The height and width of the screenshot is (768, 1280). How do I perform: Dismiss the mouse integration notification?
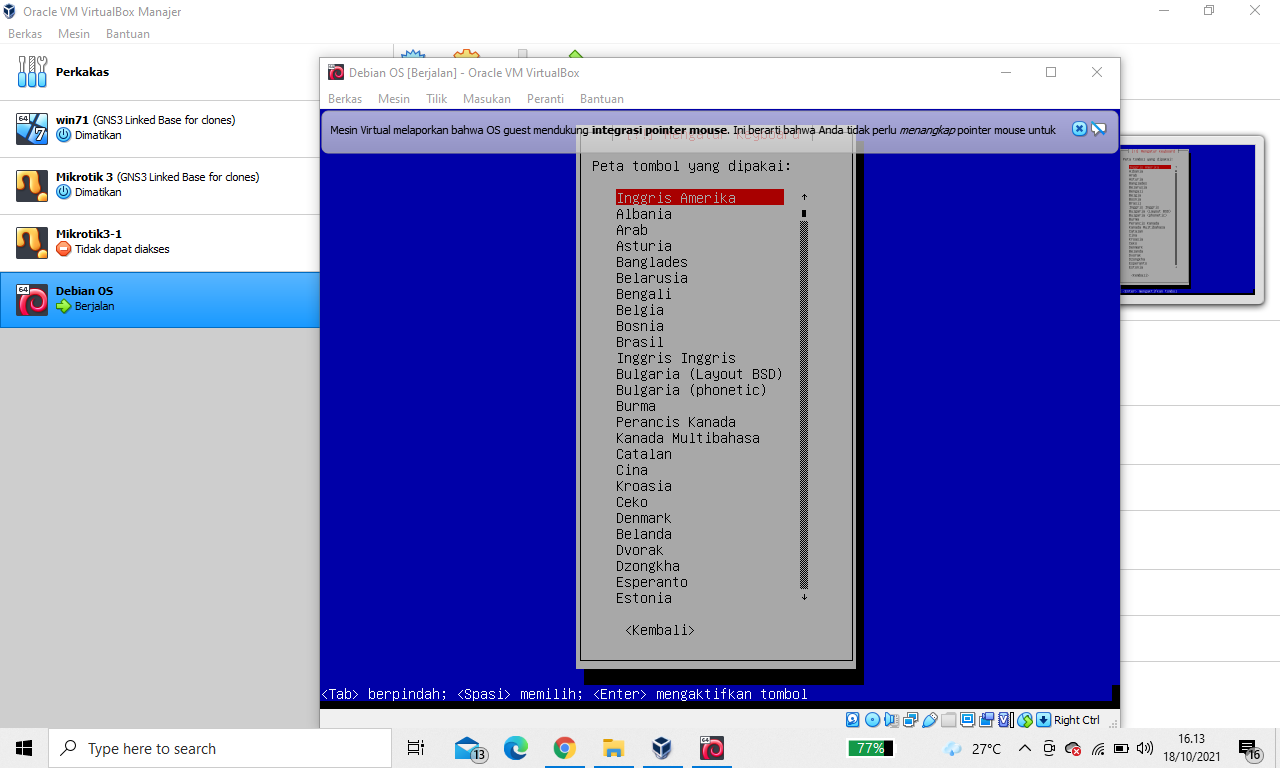coord(1079,129)
